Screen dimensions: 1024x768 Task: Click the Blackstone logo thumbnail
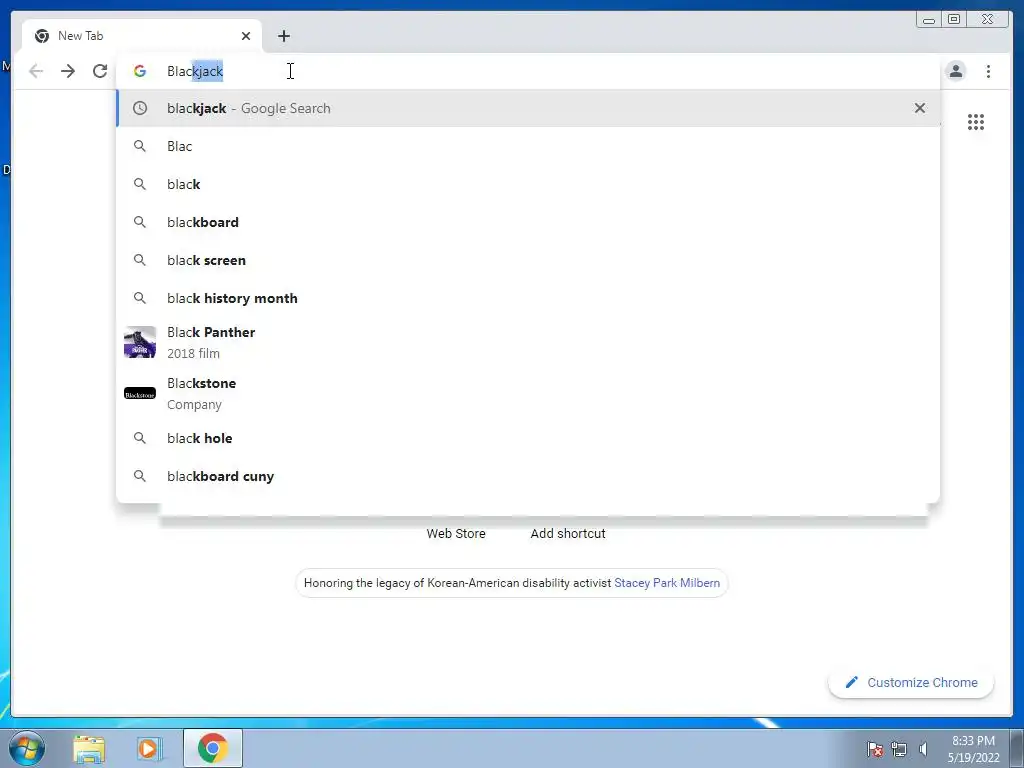pyautogui.click(x=140, y=394)
